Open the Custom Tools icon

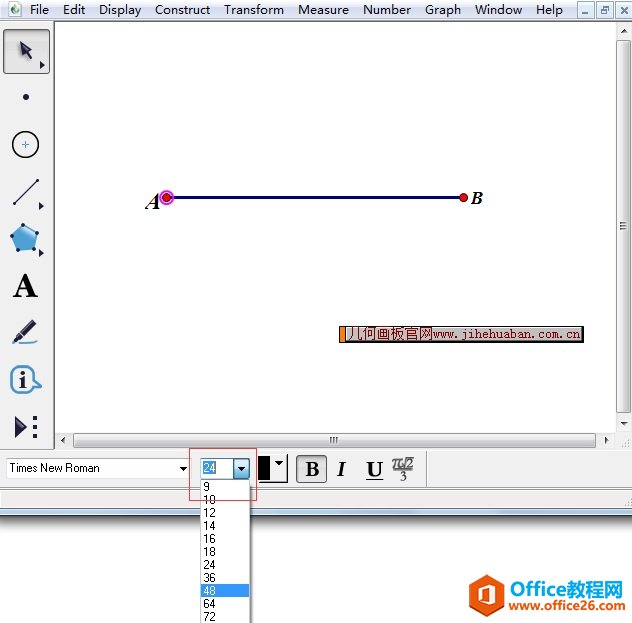(26, 427)
